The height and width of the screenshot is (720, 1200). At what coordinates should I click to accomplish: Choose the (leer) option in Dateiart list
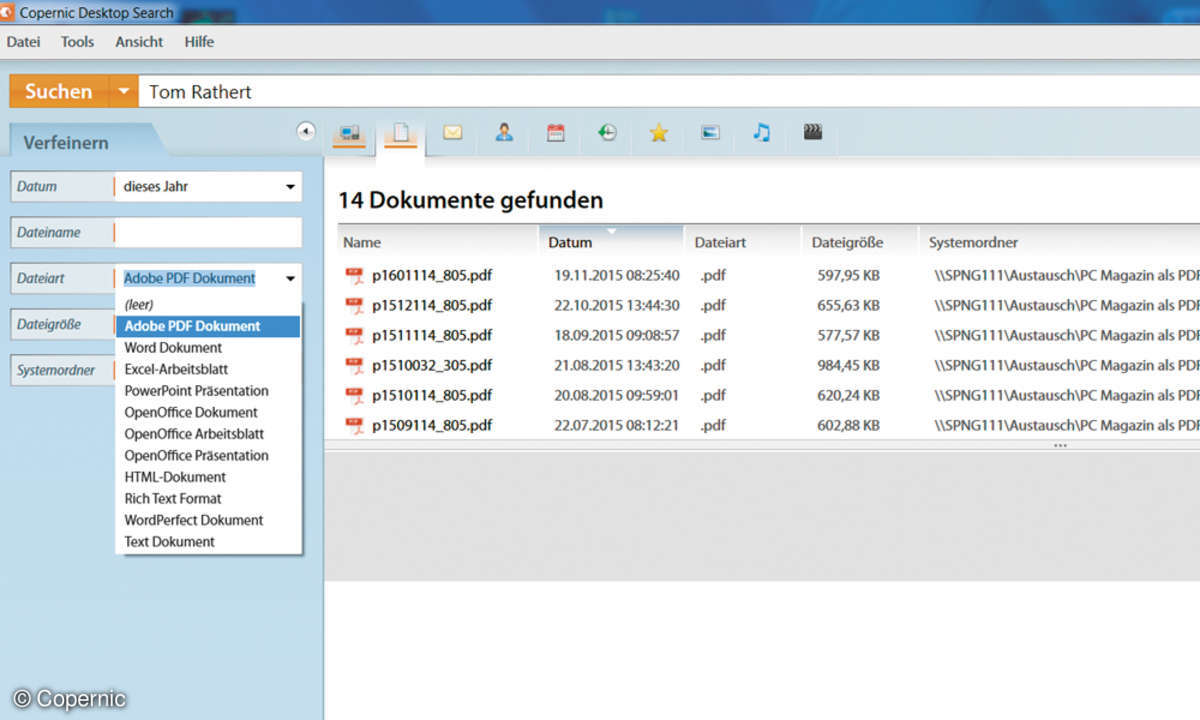click(x=208, y=304)
